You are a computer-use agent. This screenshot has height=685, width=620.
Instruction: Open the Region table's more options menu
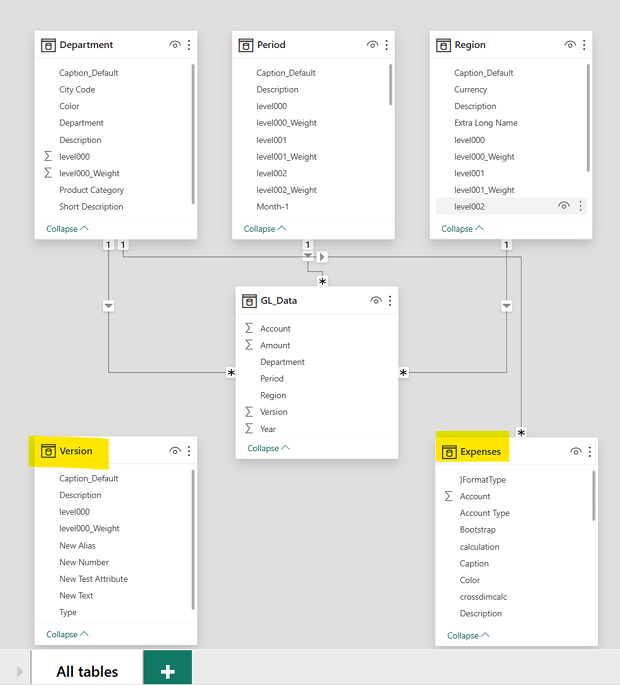click(584, 45)
